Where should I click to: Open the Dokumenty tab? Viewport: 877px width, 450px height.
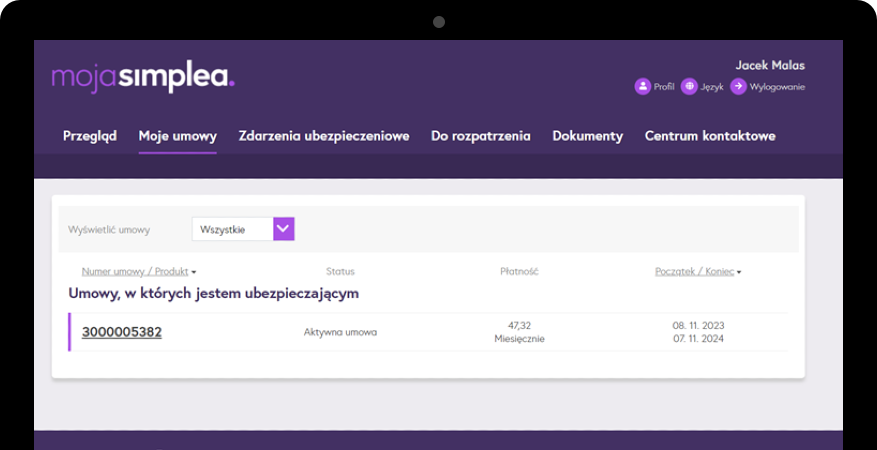point(587,136)
